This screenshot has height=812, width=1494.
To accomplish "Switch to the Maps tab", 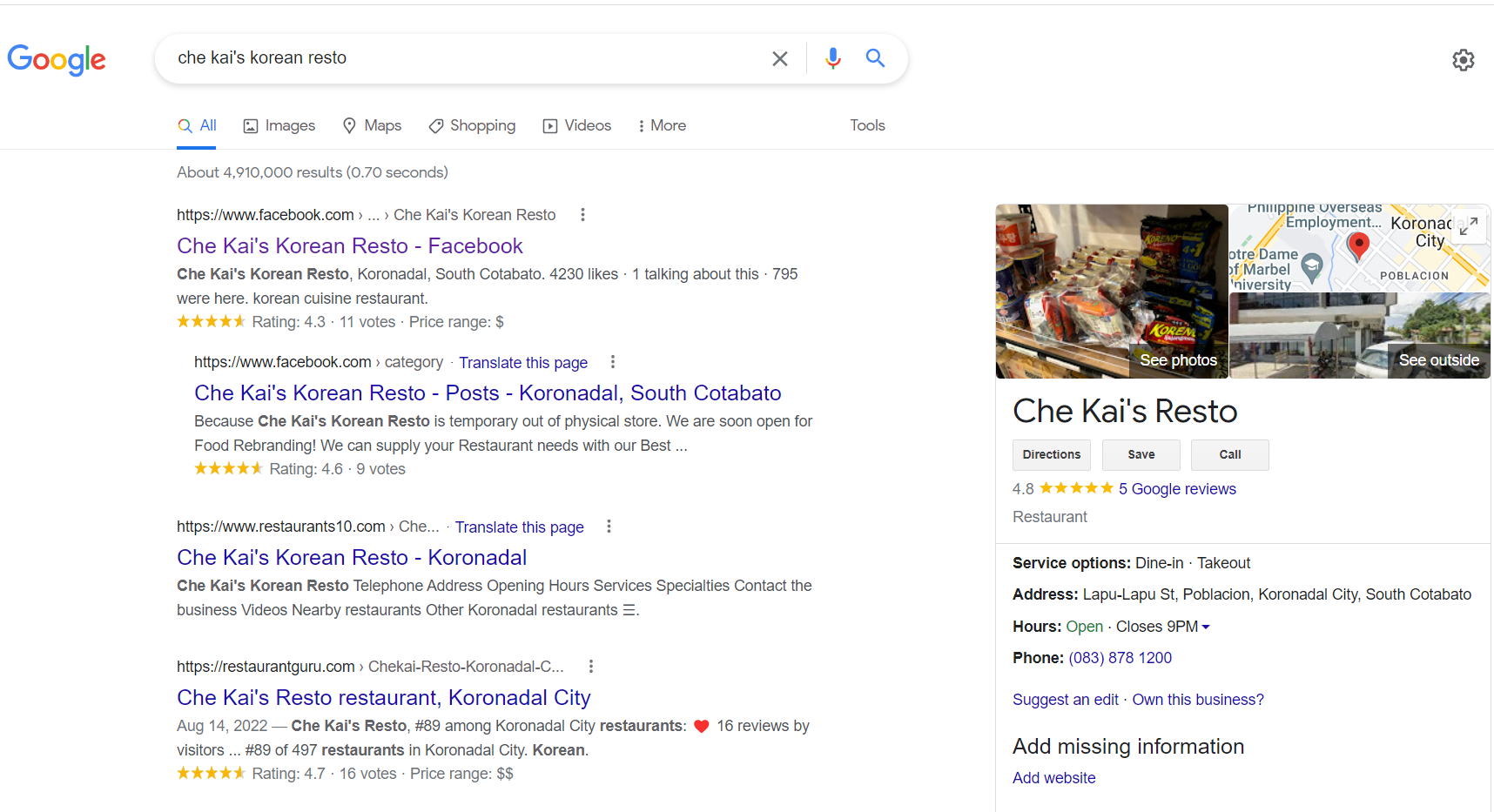I will (373, 126).
